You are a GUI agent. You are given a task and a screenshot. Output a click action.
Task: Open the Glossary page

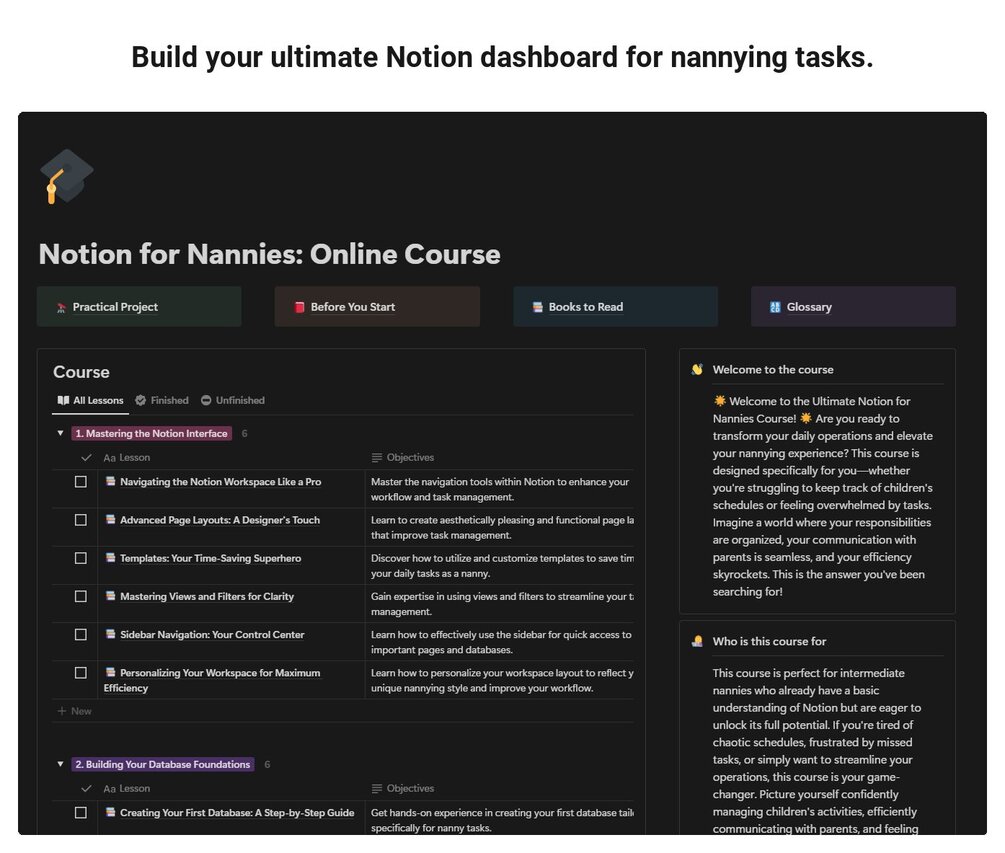point(853,307)
